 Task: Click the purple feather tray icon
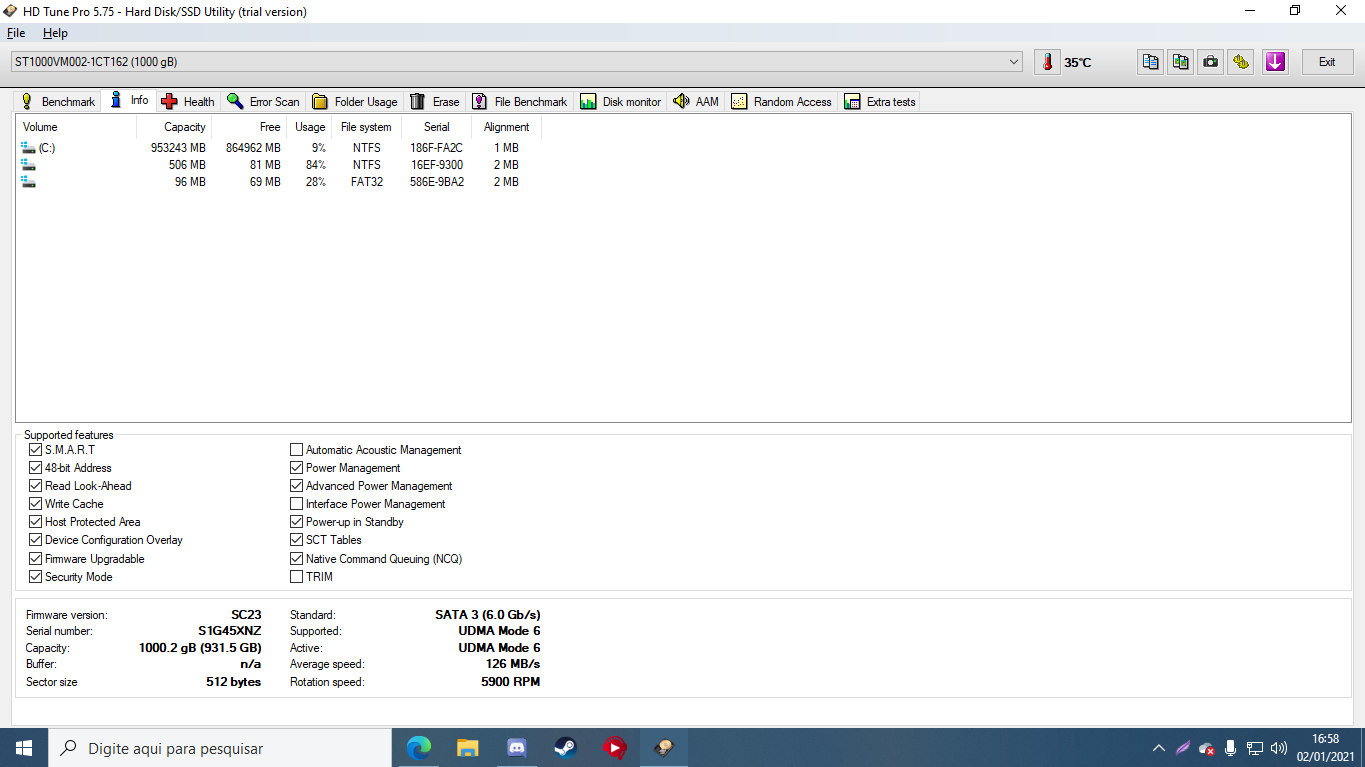pos(1183,748)
